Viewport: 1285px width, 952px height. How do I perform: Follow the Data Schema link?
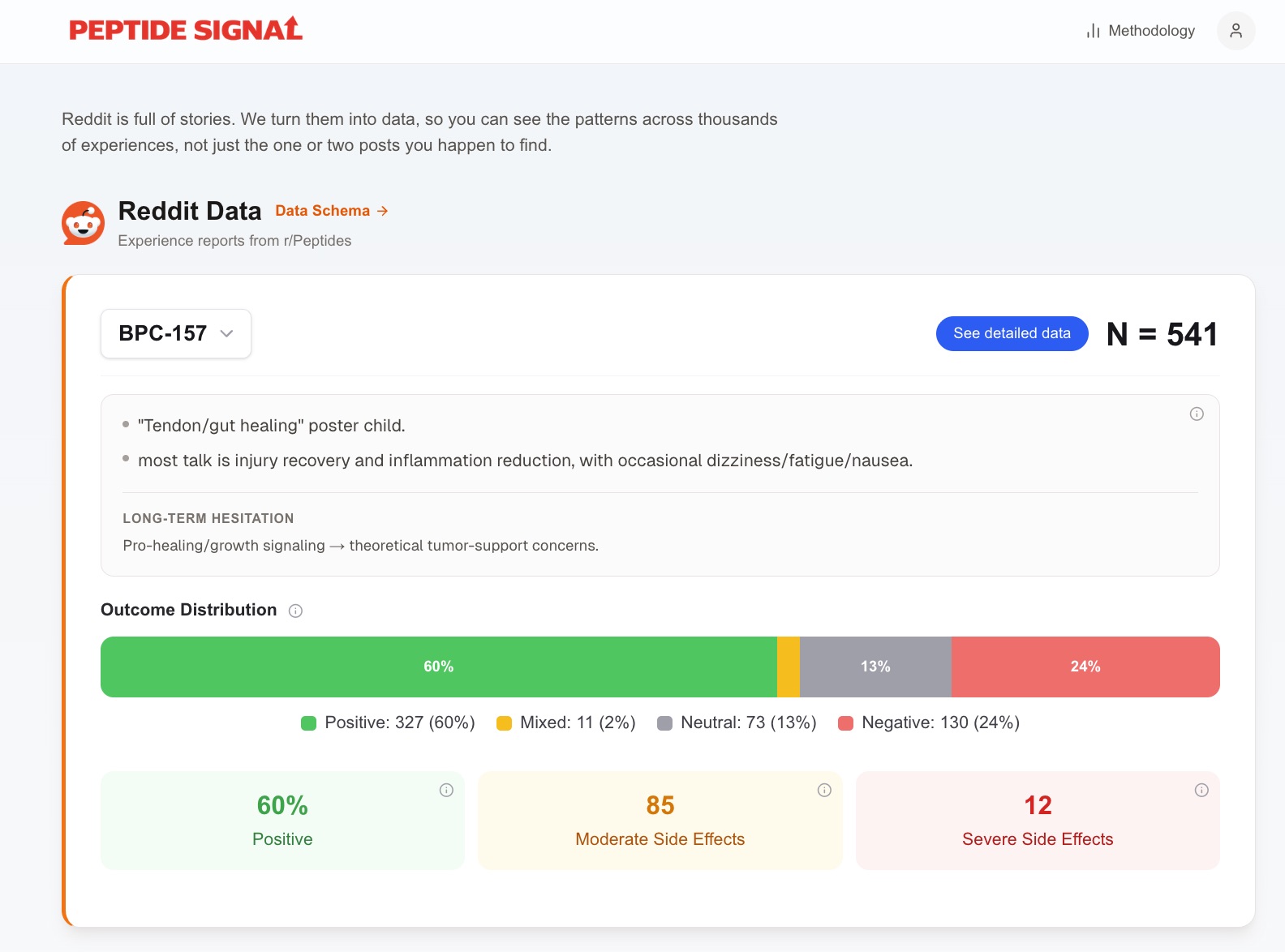(332, 211)
